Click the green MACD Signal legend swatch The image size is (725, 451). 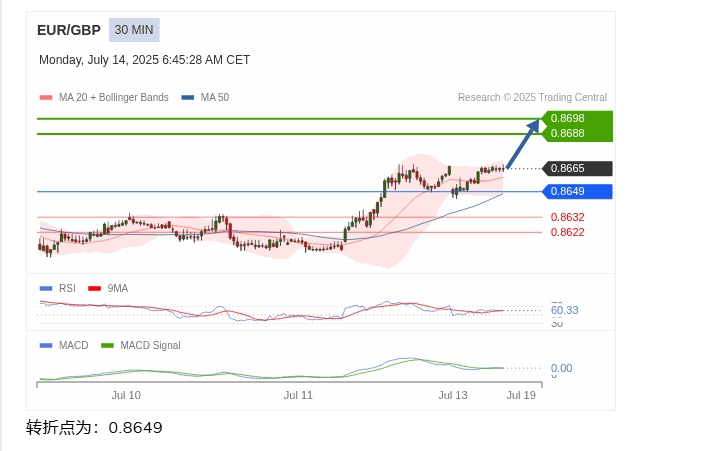pos(107,346)
